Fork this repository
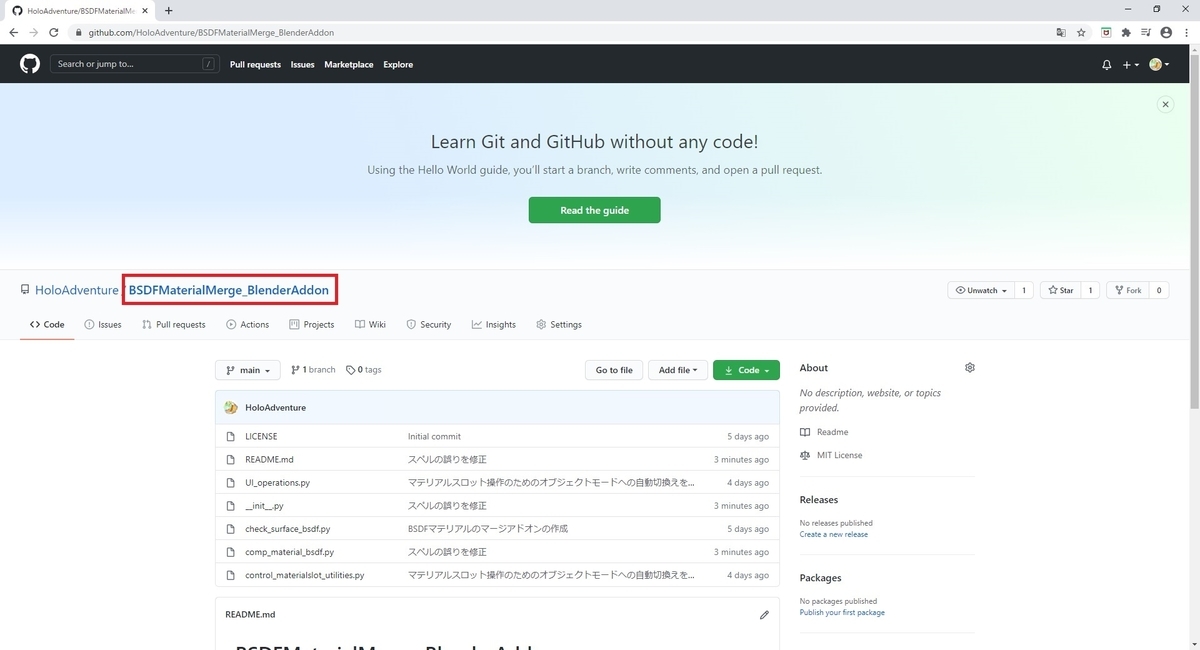The image size is (1200, 650). pos(1128,290)
